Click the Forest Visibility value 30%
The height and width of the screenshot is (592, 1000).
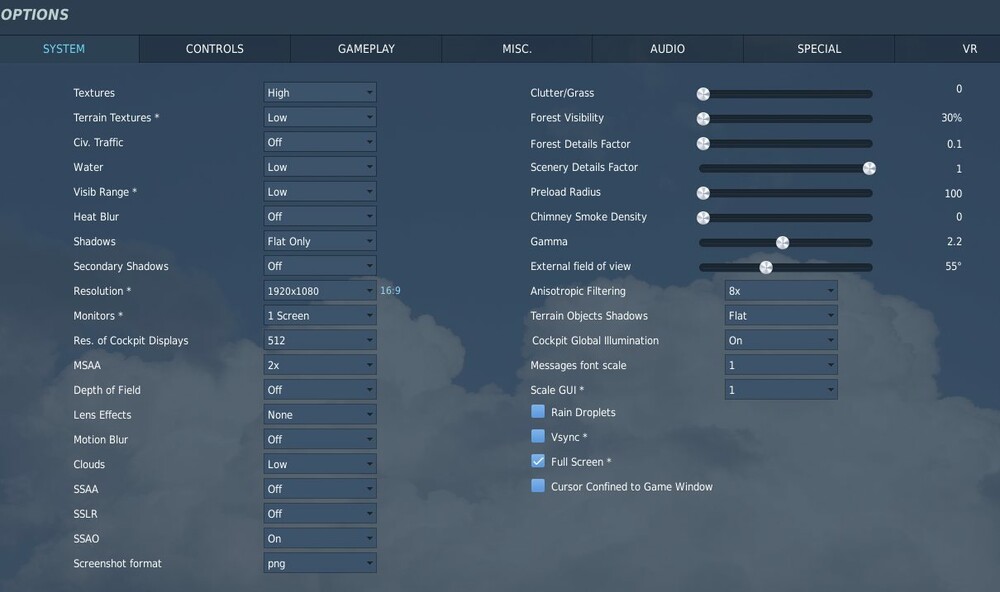point(952,118)
